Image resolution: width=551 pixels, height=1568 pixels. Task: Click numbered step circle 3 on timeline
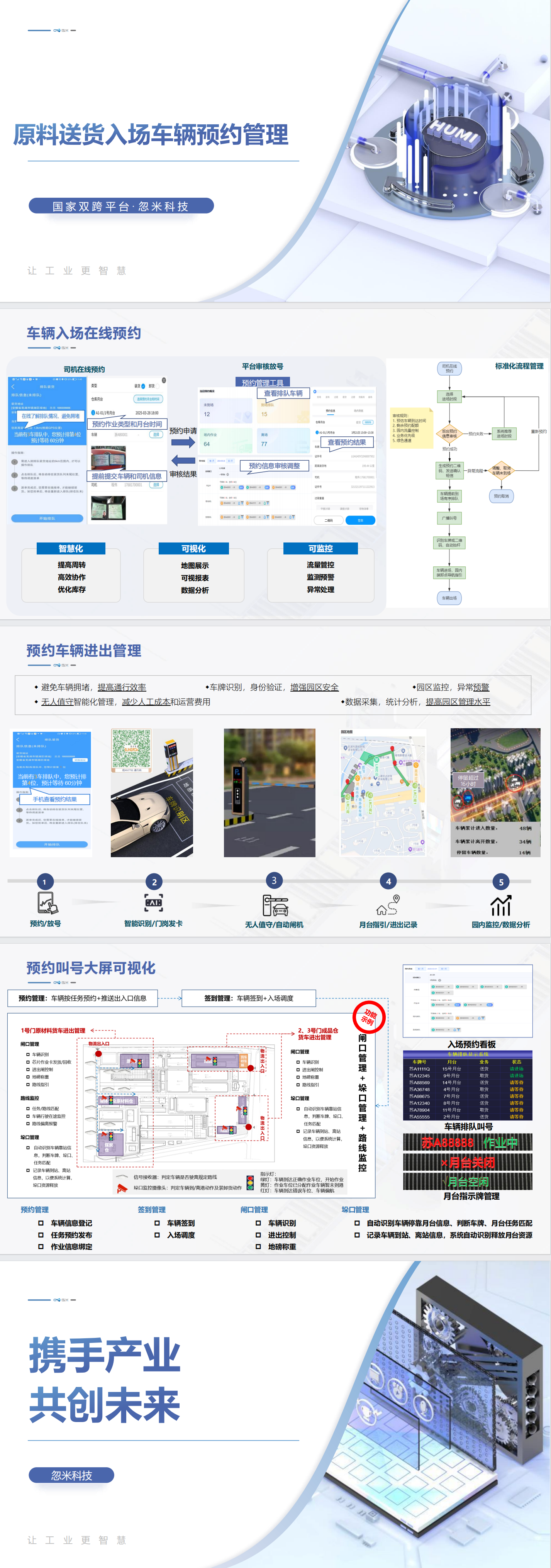pyautogui.click(x=274, y=880)
